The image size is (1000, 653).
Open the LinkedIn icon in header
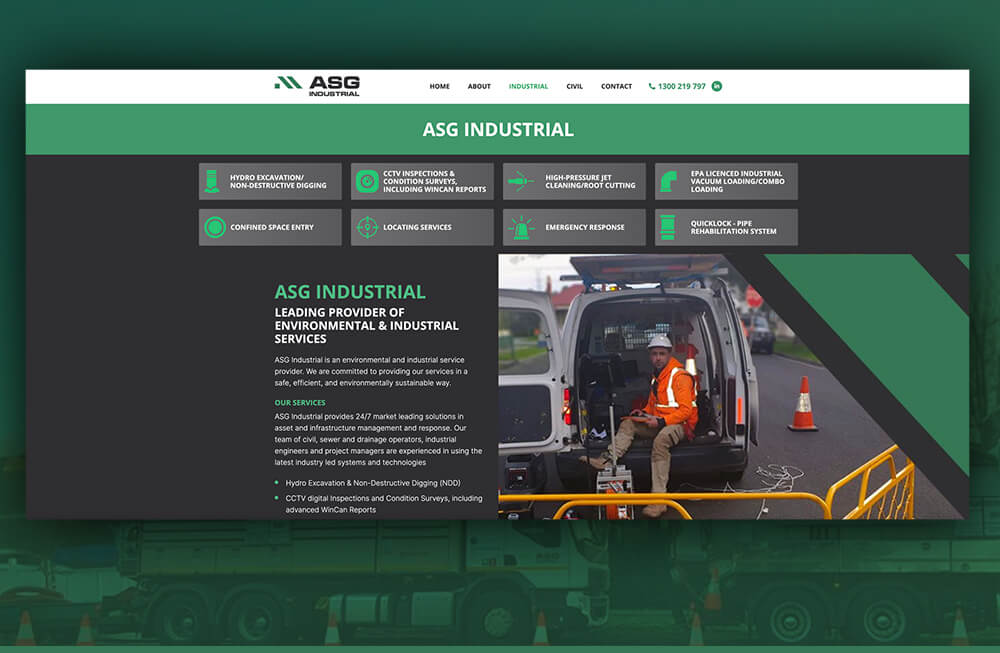(717, 86)
